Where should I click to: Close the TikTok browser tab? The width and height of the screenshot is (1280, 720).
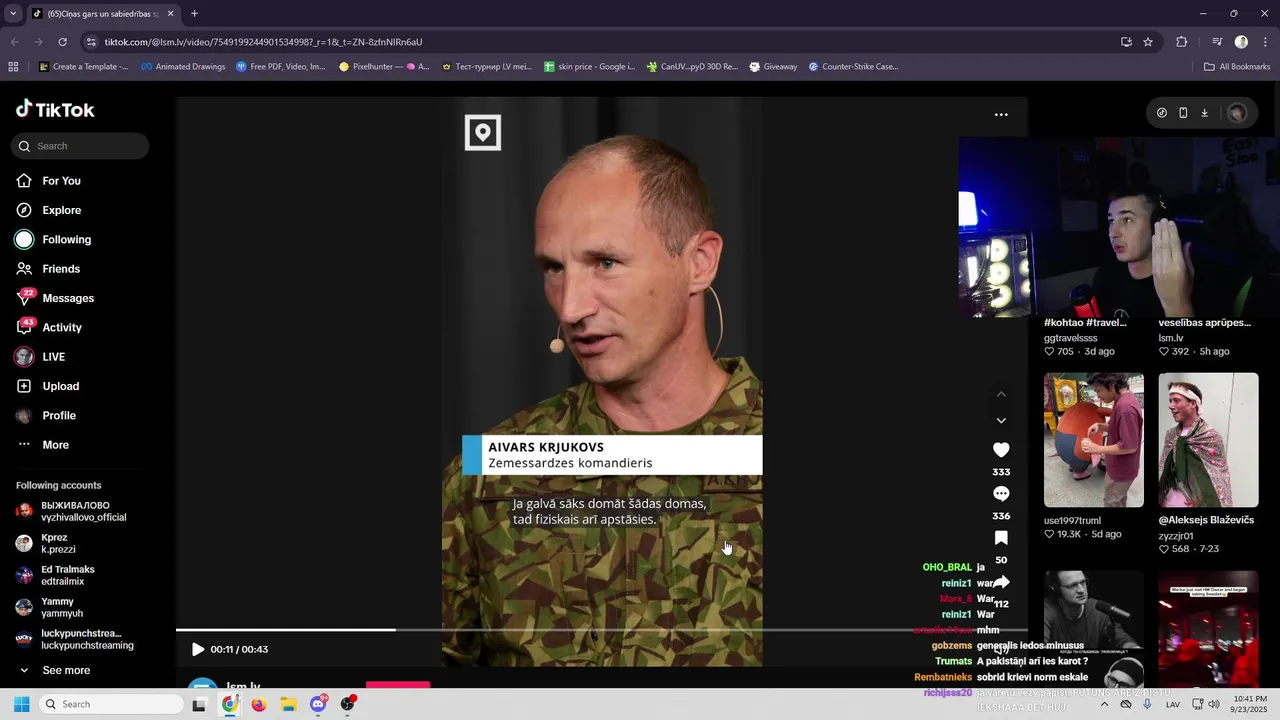(170, 14)
